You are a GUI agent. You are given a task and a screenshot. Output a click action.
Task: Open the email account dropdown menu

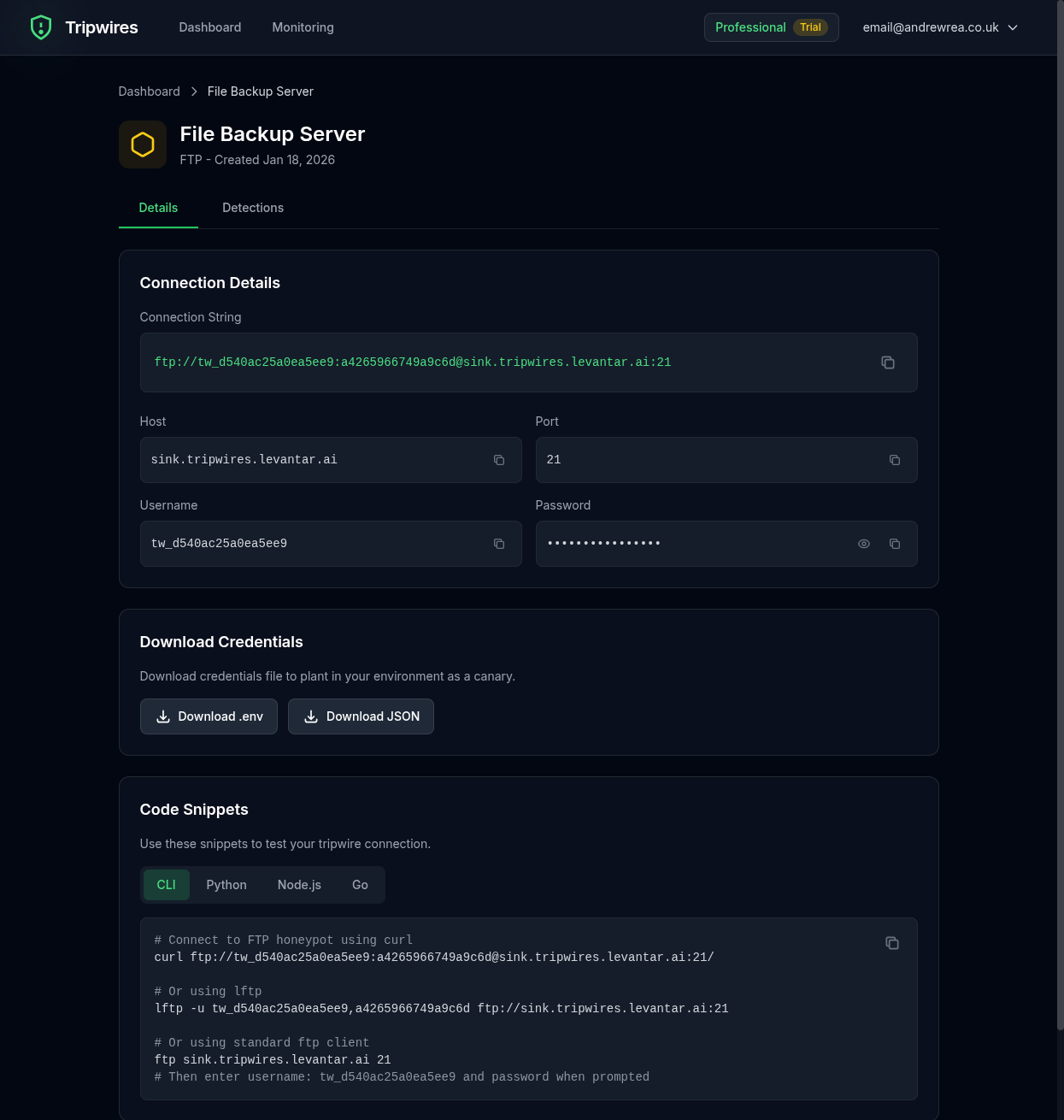pyautogui.click(x=939, y=27)
